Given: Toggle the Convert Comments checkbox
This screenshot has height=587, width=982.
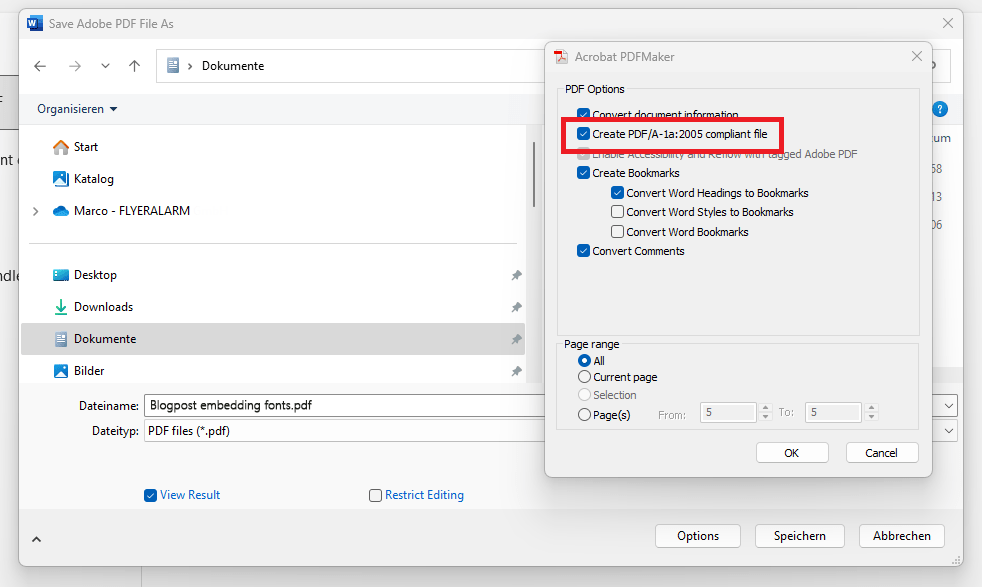Looking at the screenshot, I should click(x=583, y=251).
